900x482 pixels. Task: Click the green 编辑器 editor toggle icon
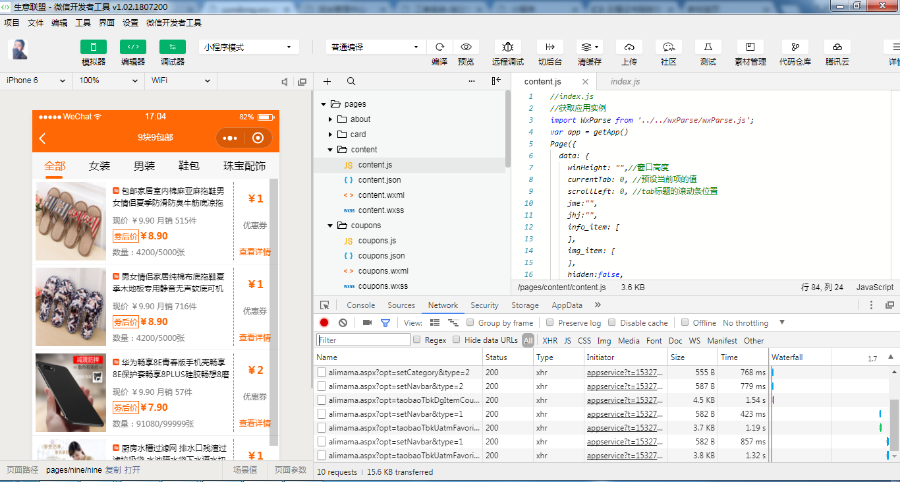tap(133, 47)
